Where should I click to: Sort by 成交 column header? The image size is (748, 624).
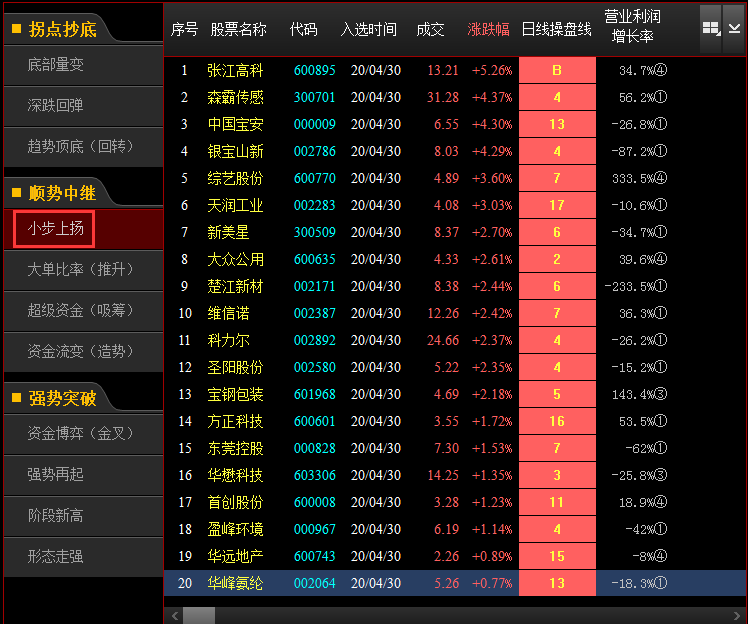430,30
